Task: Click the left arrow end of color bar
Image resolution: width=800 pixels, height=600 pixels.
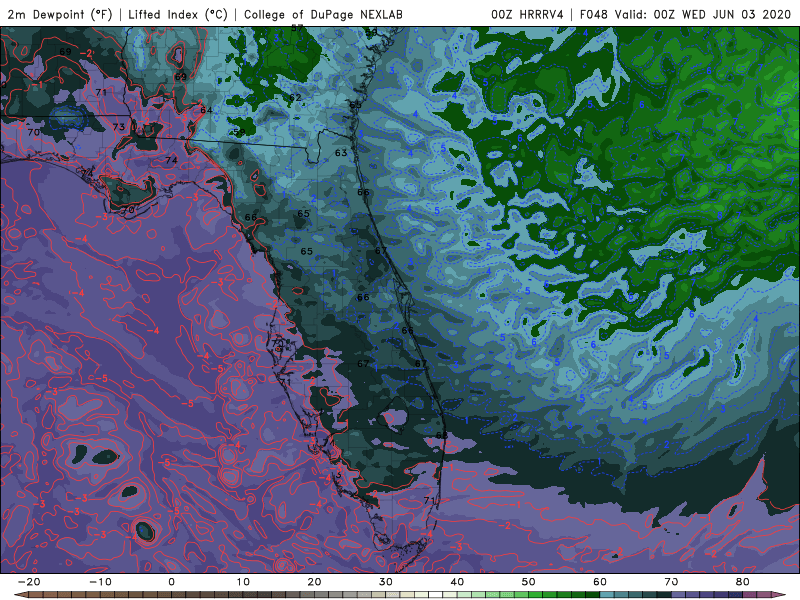Action: pos(20,595)
